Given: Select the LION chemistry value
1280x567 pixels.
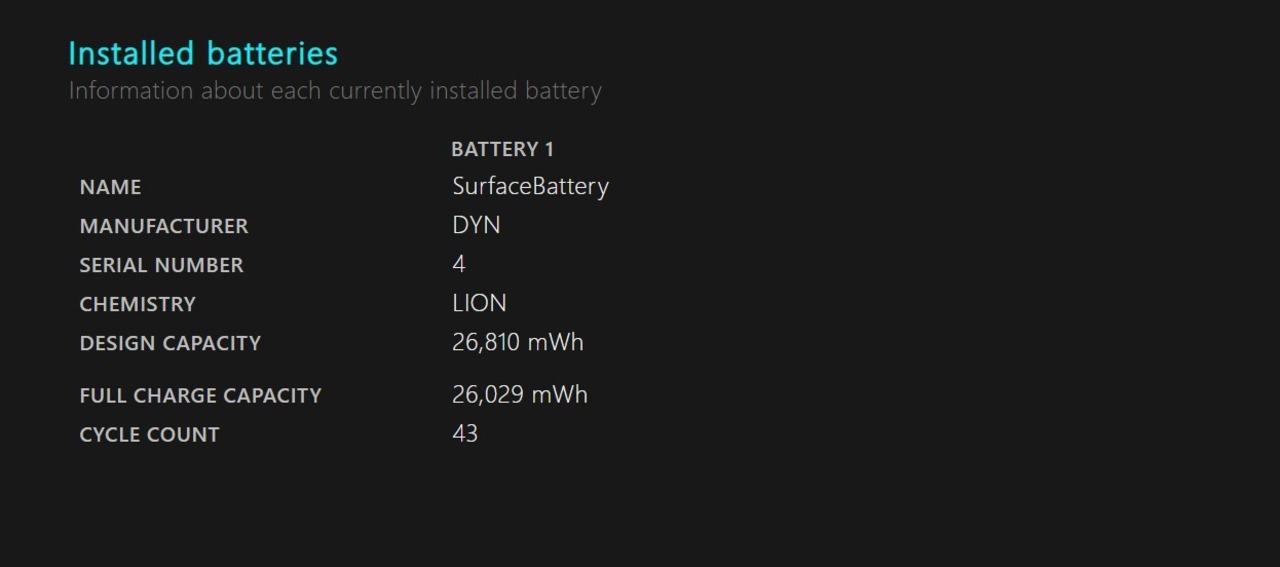Looking at the screenshot, I should (x=479, y=303).
